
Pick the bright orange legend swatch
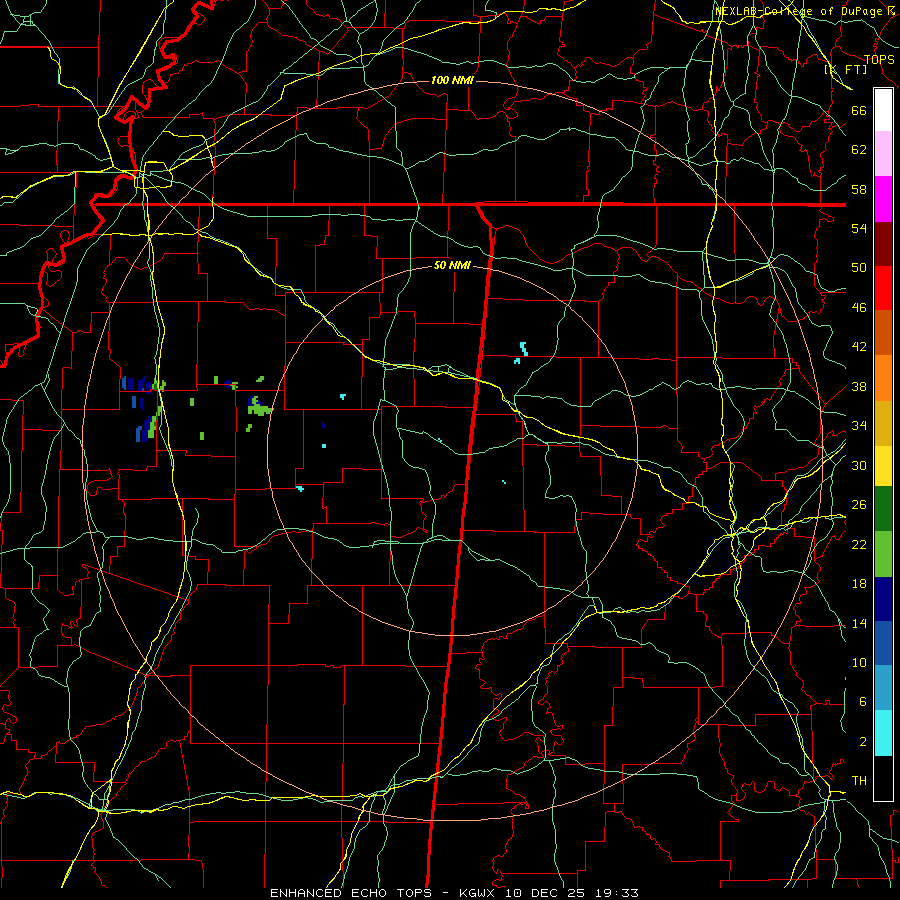click(883, 378)
